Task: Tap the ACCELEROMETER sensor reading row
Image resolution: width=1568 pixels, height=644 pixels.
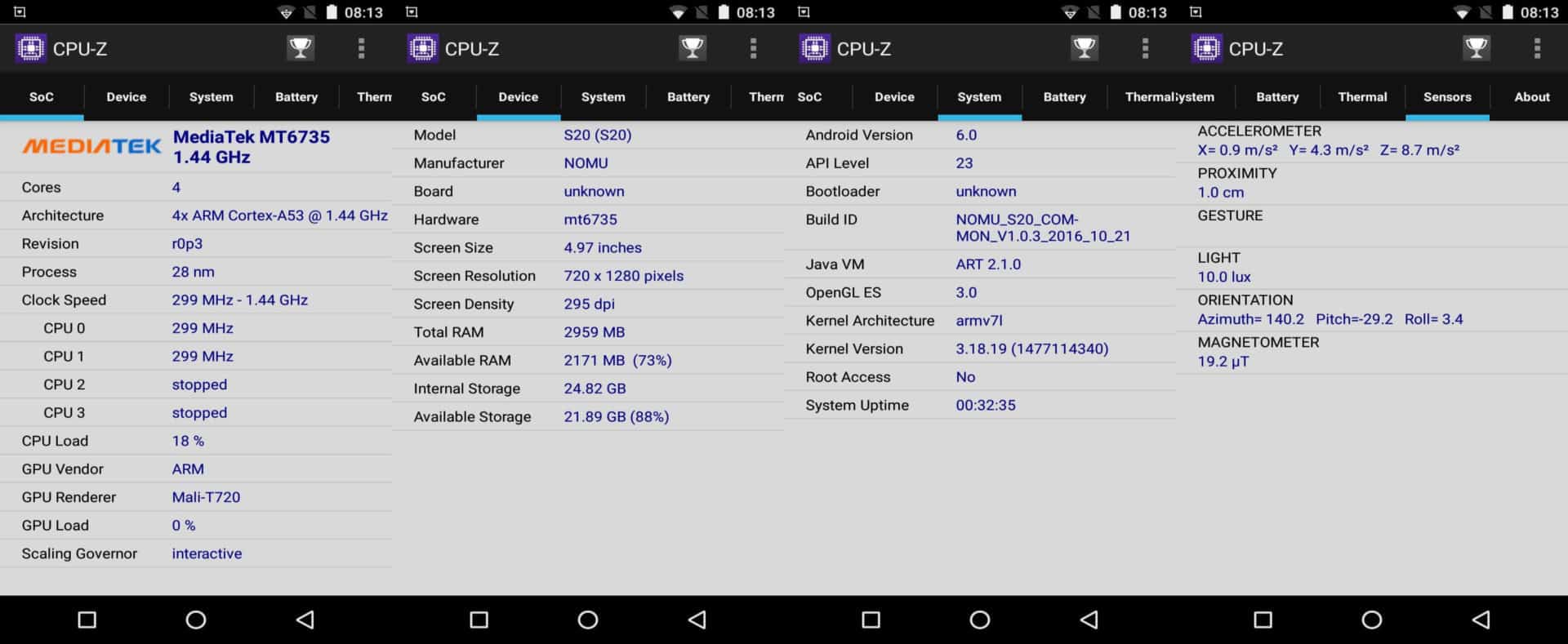Action: tap(1372, 141)
